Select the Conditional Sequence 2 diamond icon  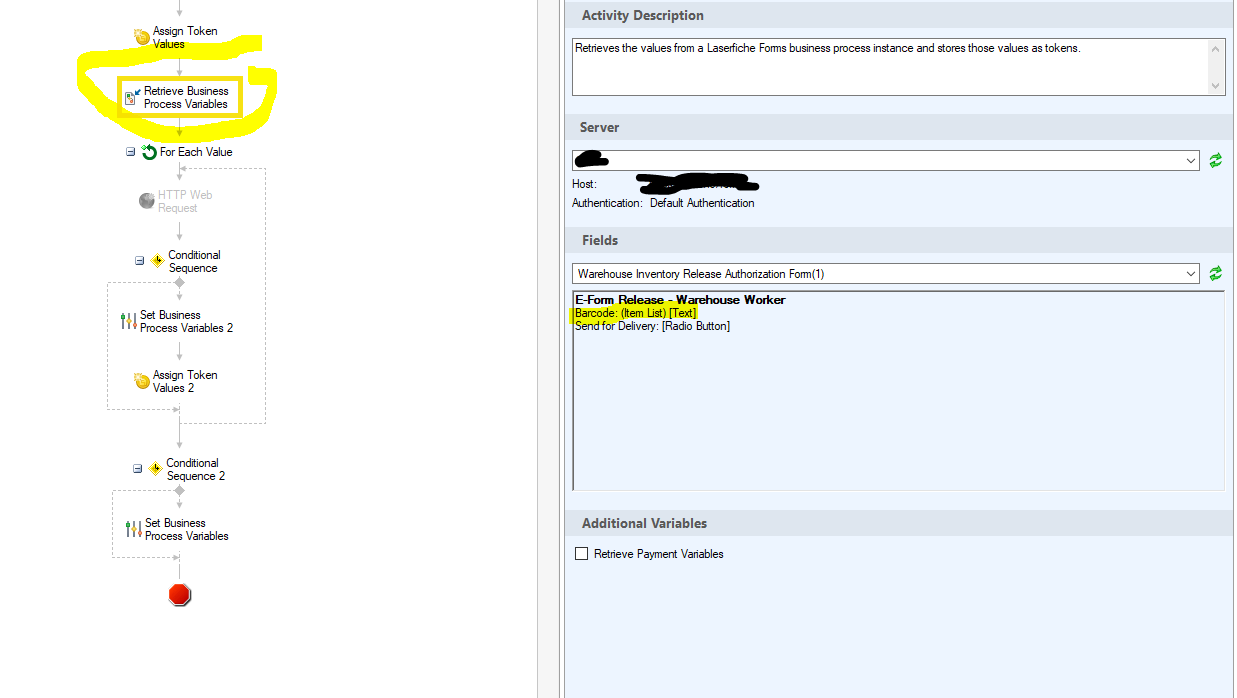click(155, 469)
